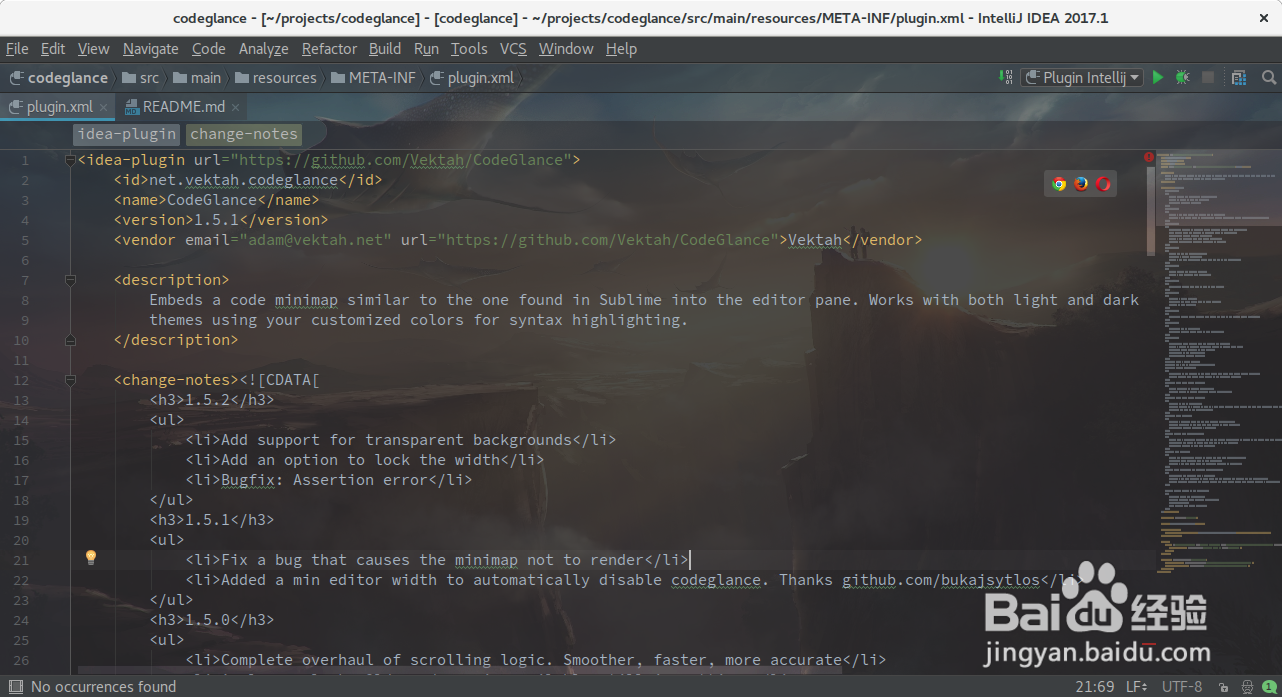Open the Analyze menu

point(264,48)
